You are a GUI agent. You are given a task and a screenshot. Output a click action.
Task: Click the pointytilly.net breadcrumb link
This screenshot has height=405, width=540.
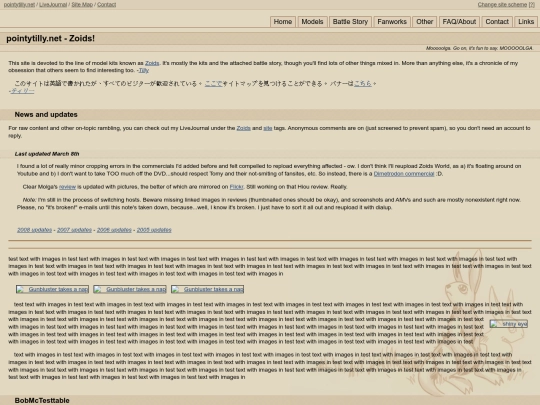19,4
